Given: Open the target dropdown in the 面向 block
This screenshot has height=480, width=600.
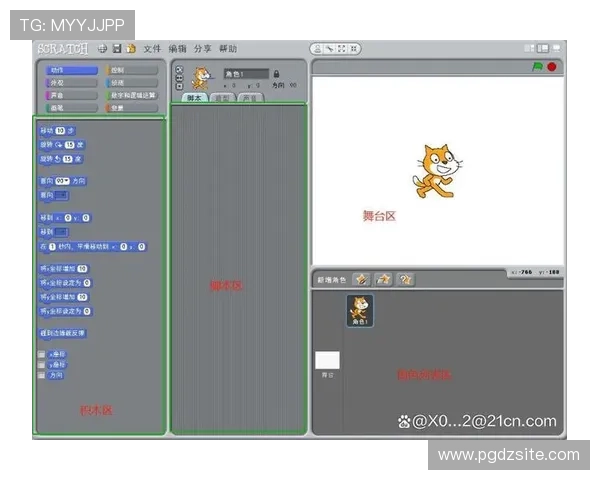Looking at the screenshot, I should click(x=61, y=195).
